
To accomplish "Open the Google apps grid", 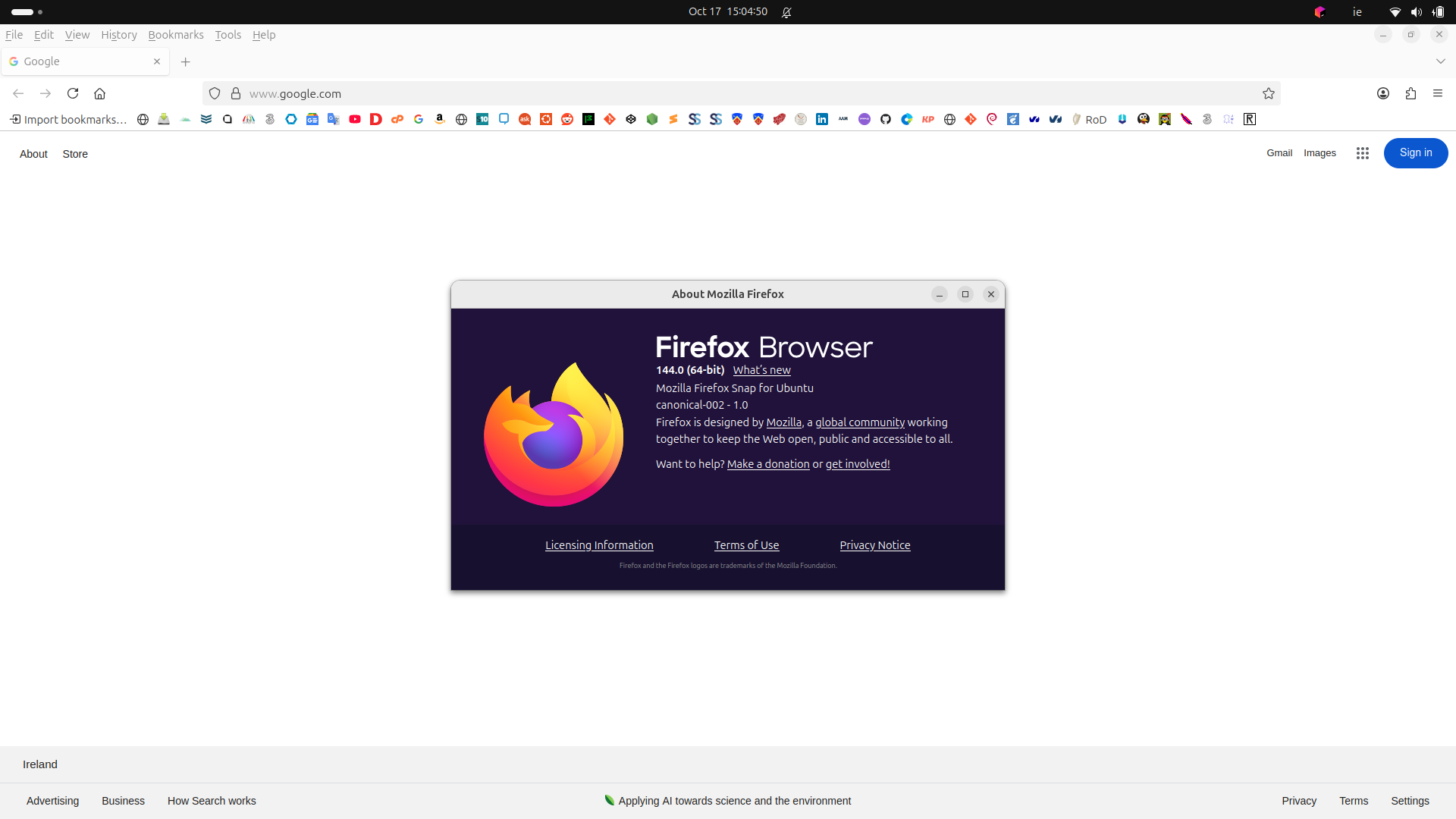I will pos(1363,153).
